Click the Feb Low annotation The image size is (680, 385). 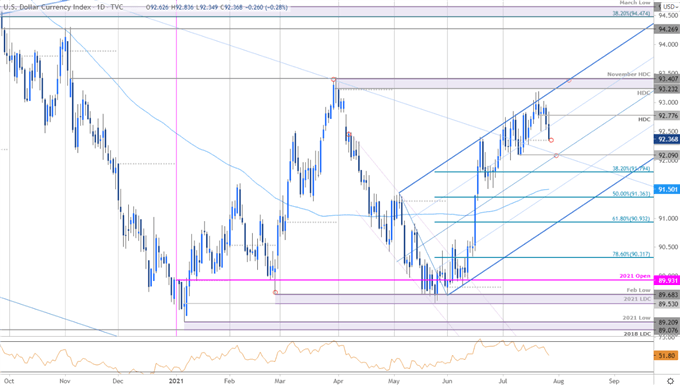click(639, 290)
